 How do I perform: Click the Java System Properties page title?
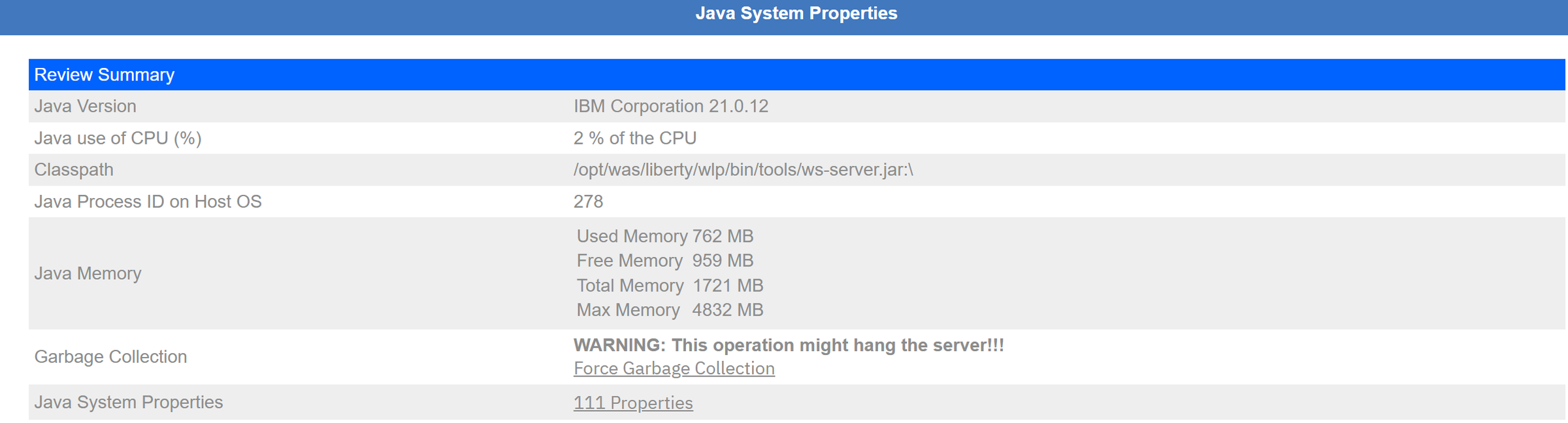coord(796,14)
